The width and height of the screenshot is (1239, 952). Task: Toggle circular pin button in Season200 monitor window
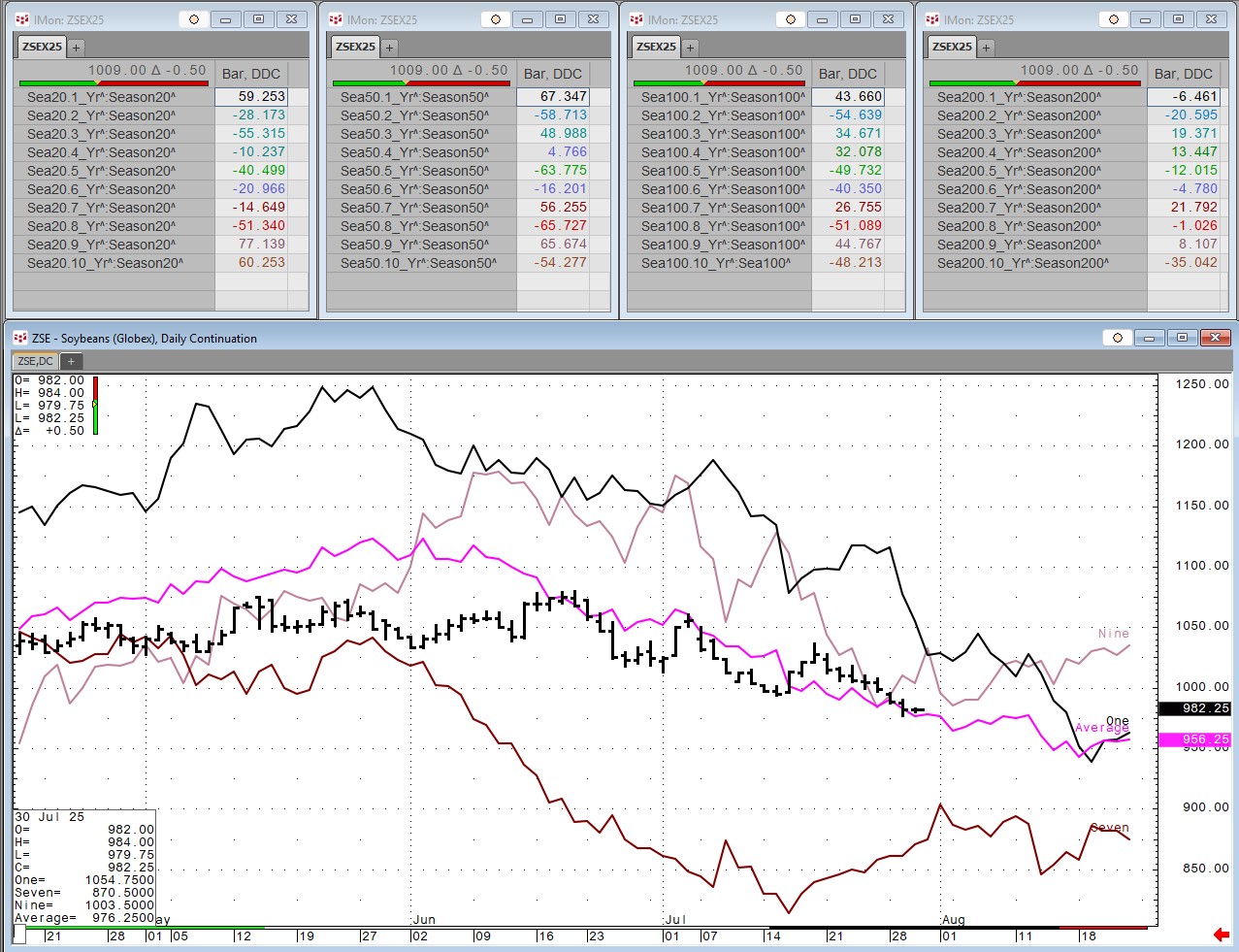pos(1114,19)
